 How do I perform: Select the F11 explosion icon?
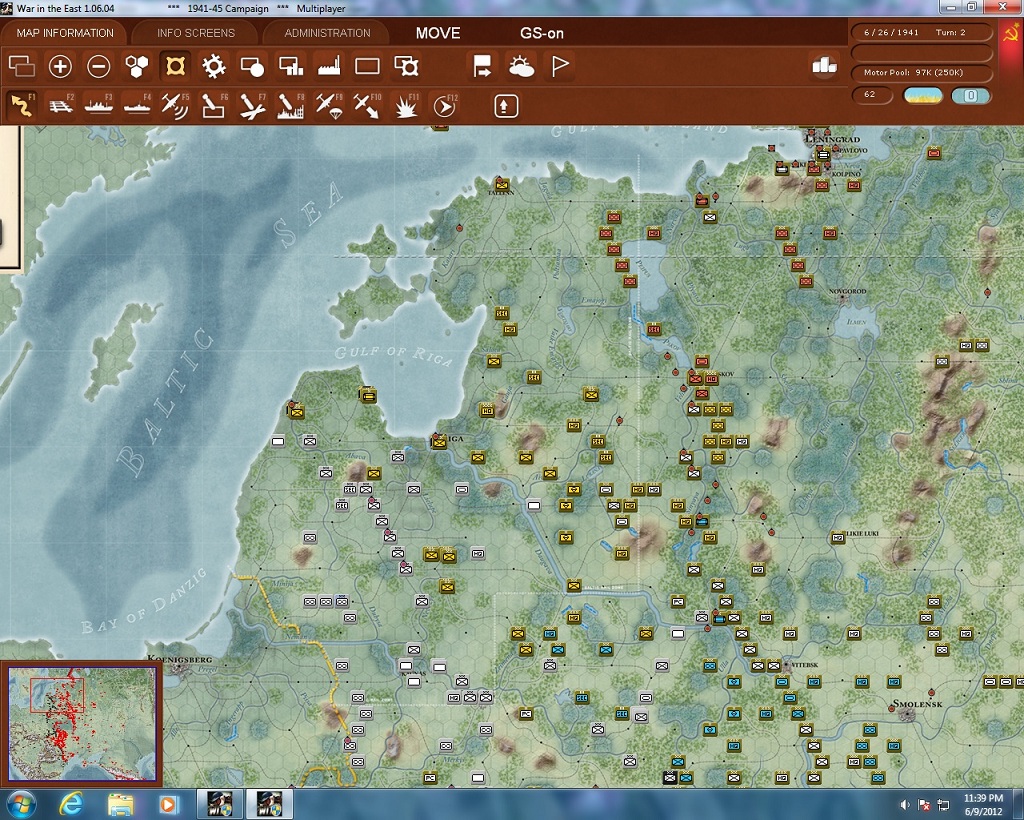click(406, 106)
